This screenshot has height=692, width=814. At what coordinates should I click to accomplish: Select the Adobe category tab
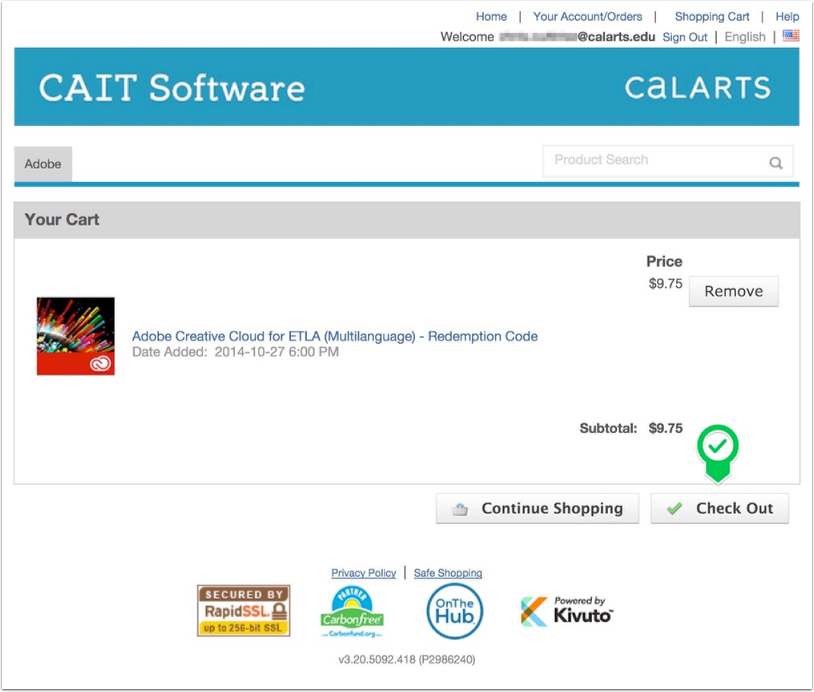pyautogui.click(x=43, y=164)
